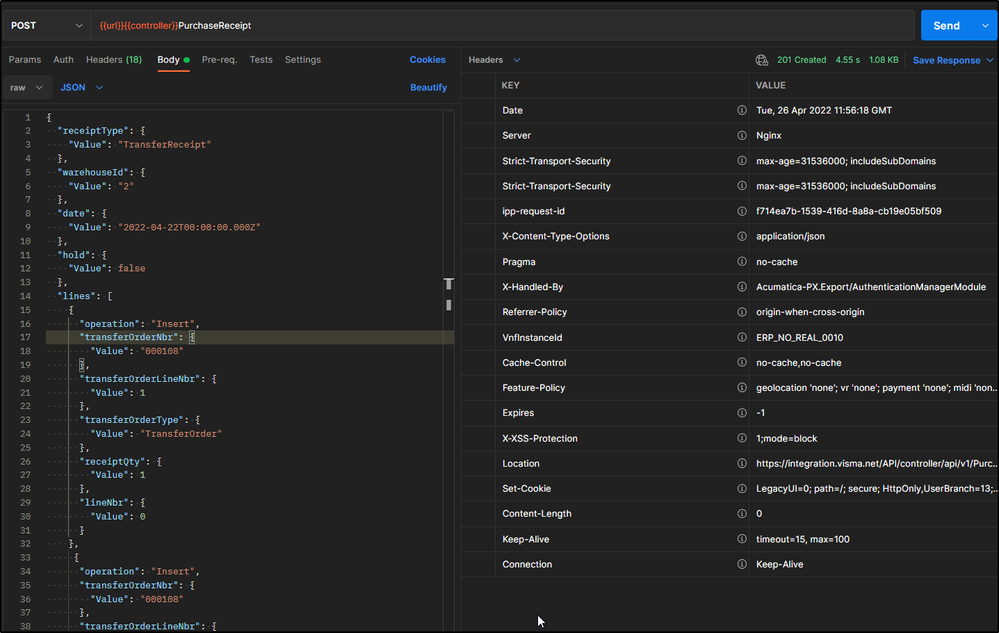The height and width of the screenshot is (633, 999).
Task: Open the Tests tab
Action: tap(261, 60)
